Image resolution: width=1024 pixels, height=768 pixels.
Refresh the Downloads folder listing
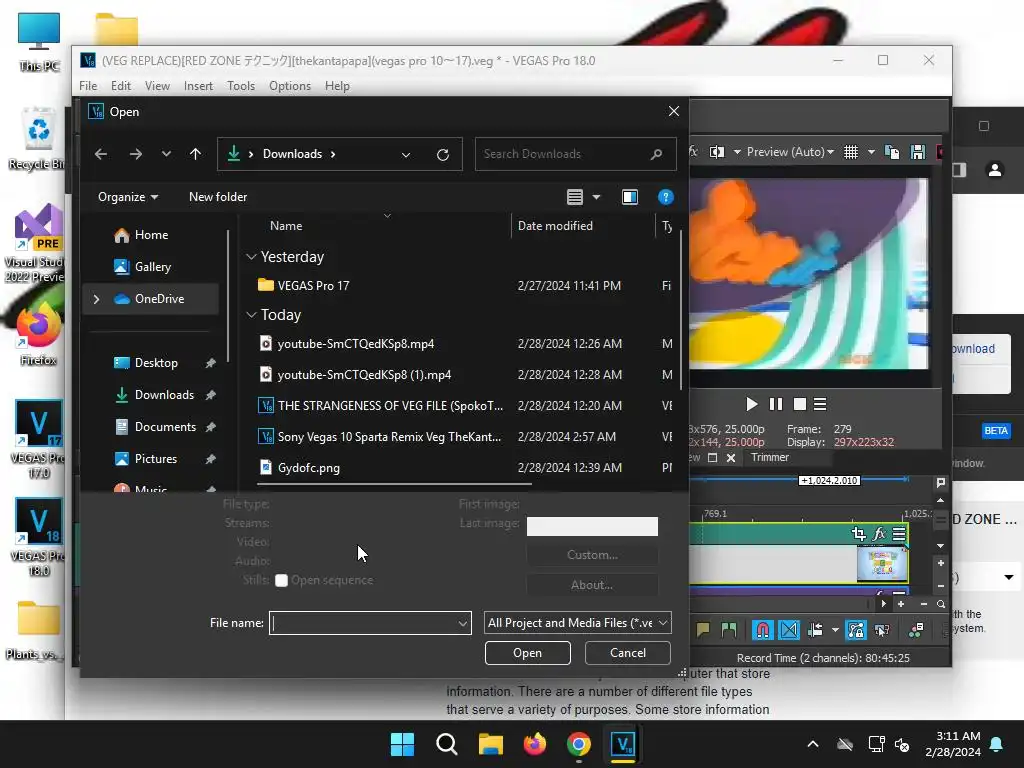tap(443, 155)
